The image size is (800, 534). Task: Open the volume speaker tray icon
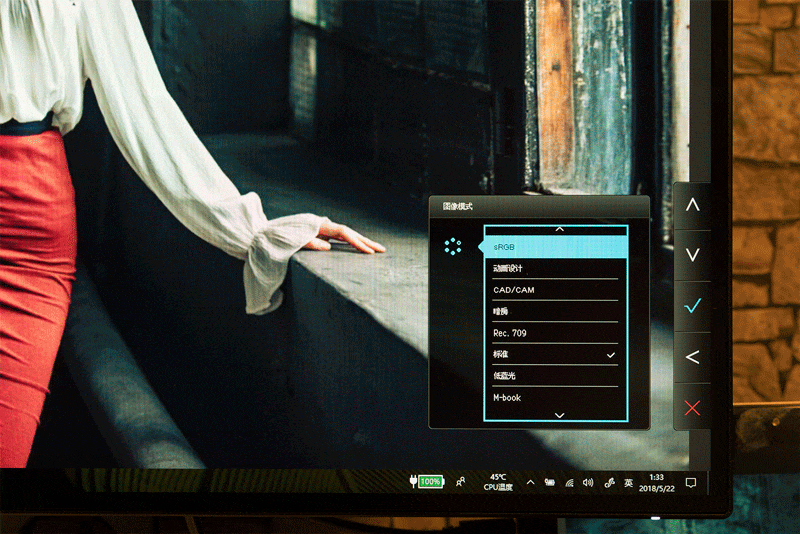coord(588,482)
